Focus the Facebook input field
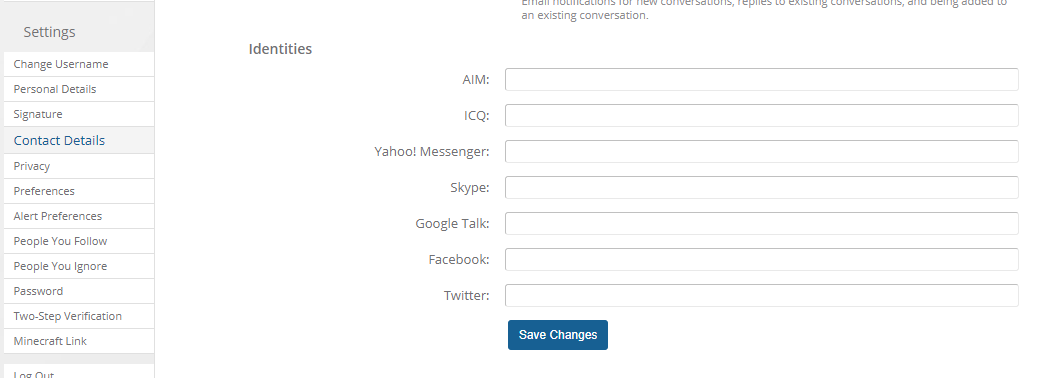 [762, 259]
